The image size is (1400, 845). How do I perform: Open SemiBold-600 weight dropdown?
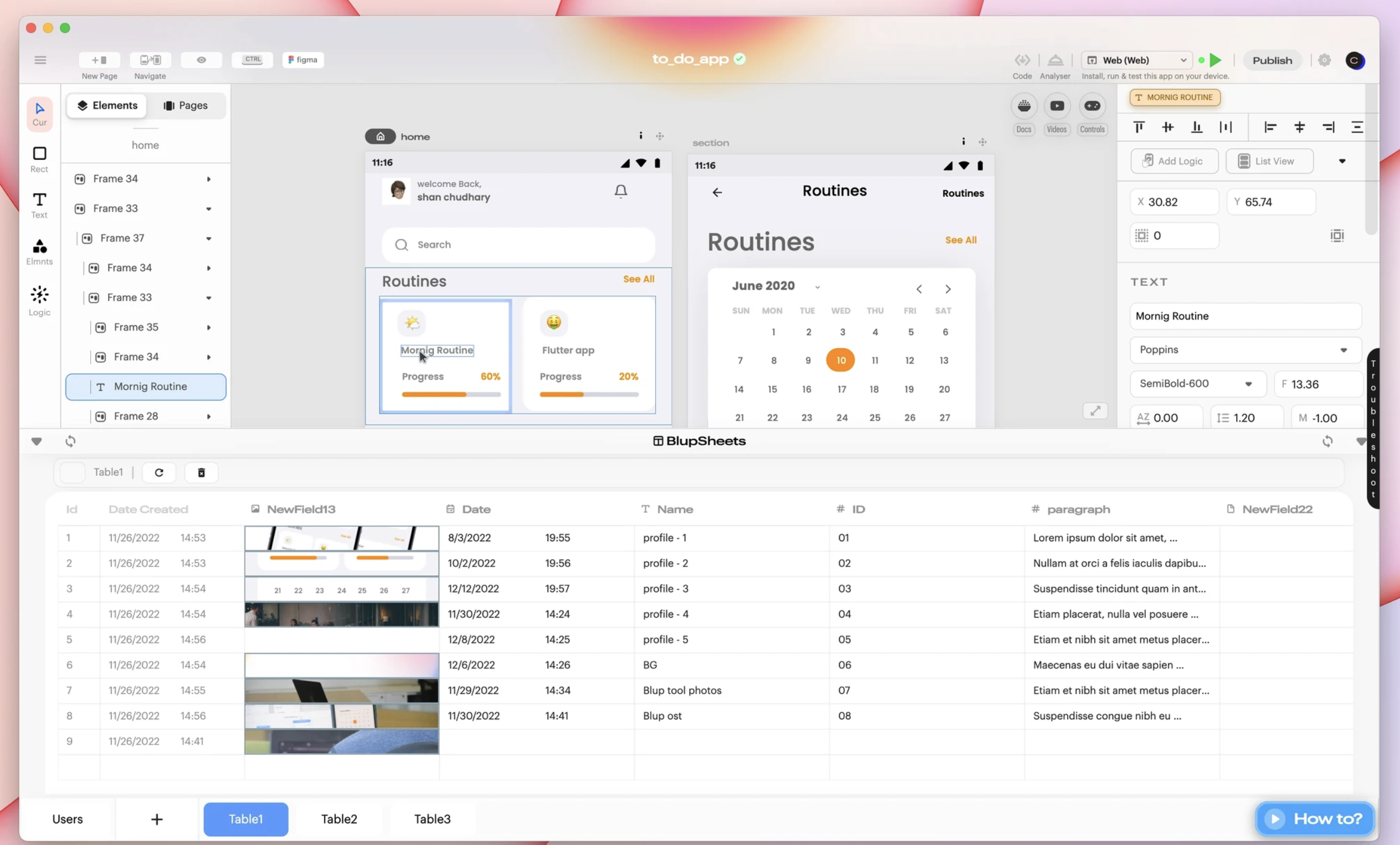click(1197, 384)
